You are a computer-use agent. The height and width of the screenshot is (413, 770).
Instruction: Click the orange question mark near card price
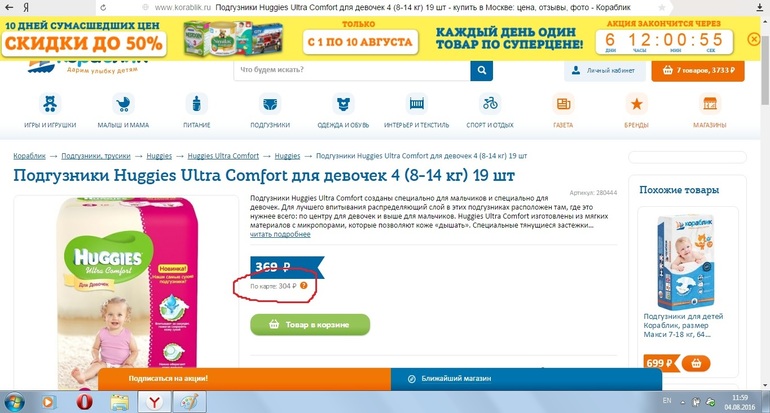pyautogui.click(x=304, y=285)
